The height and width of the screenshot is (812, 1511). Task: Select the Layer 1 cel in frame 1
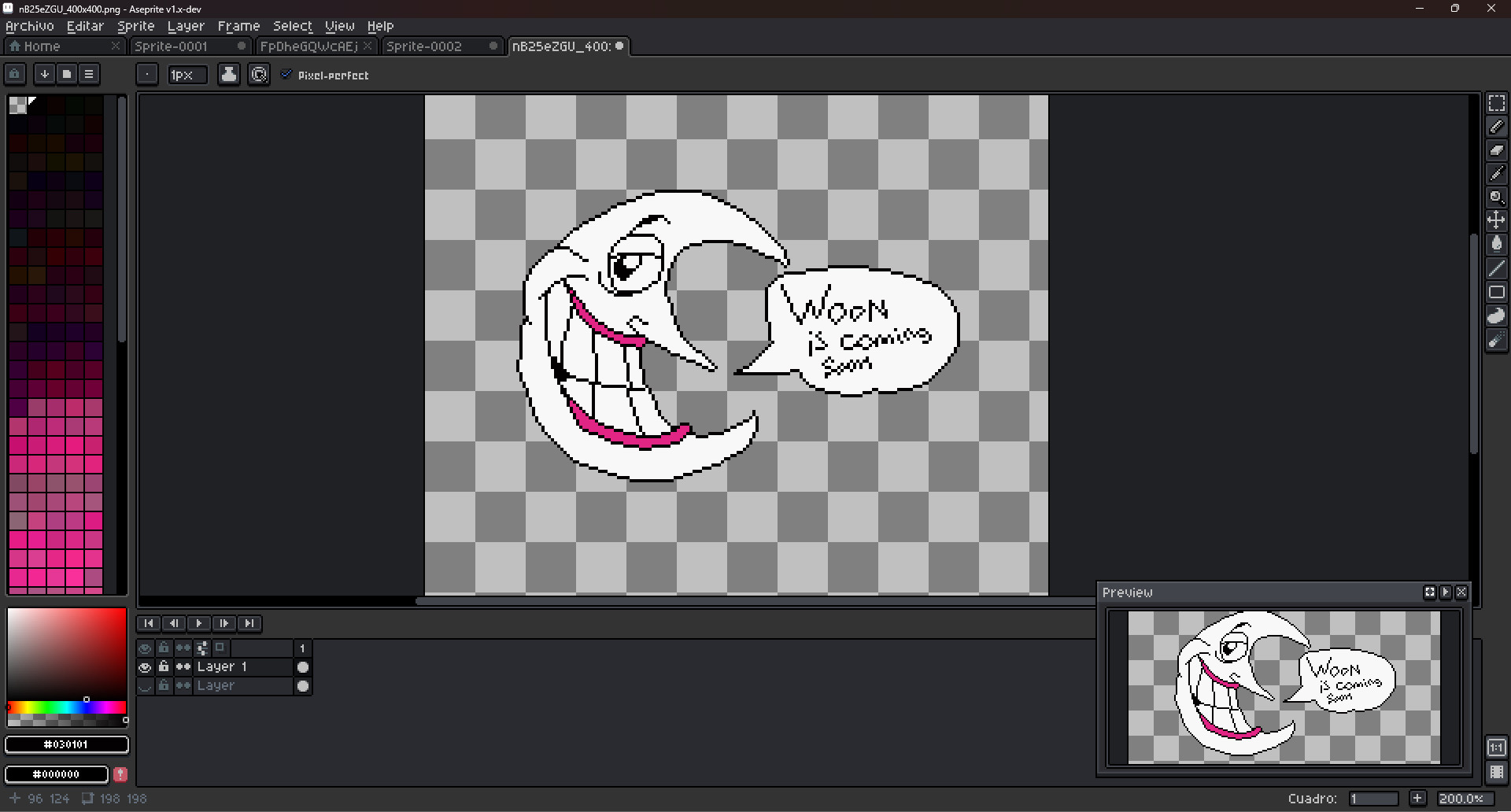[302, 667]
